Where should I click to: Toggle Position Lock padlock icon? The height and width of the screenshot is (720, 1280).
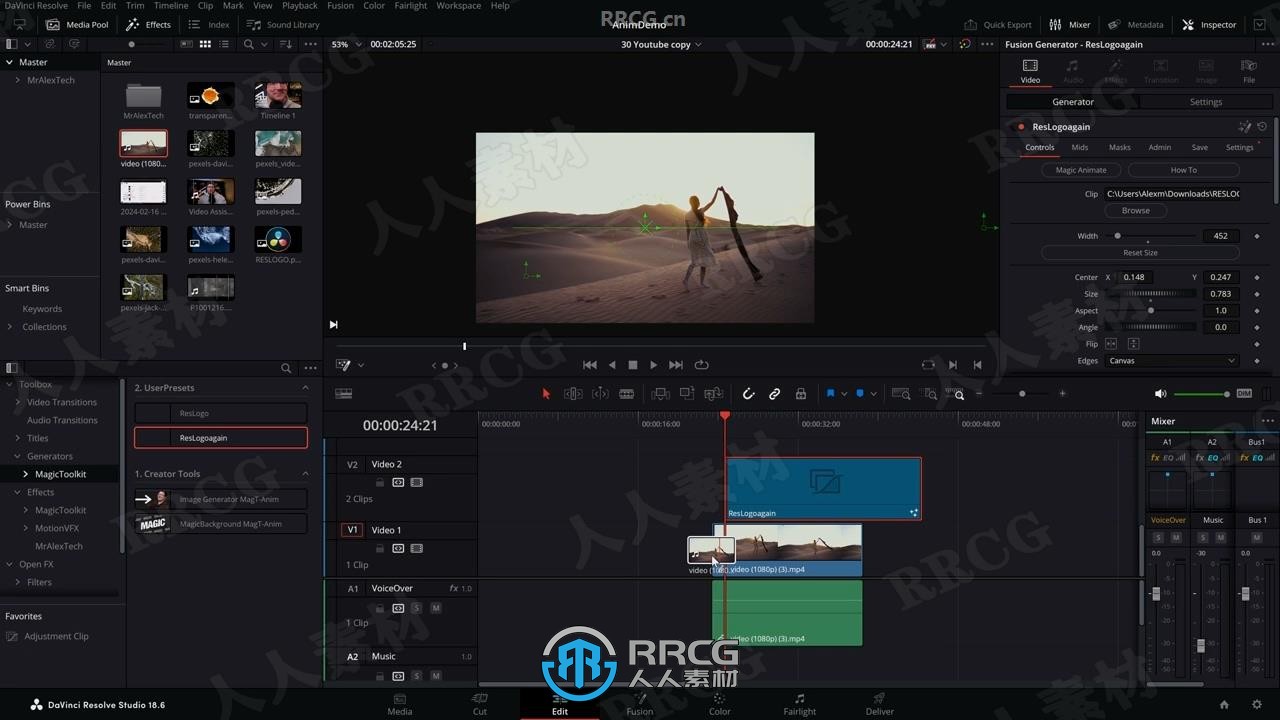pos(801,394)
